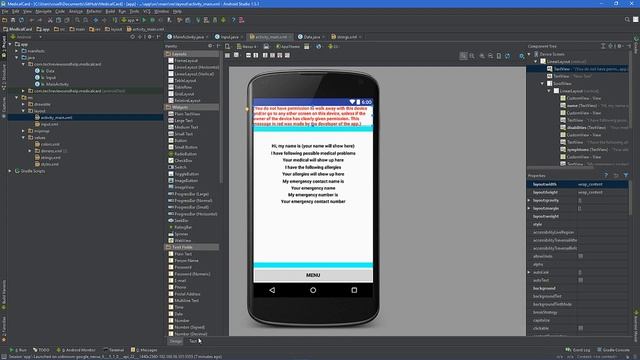Open Android Monitor tool window
The image size is (640, 360).
(x=76, y=350)
